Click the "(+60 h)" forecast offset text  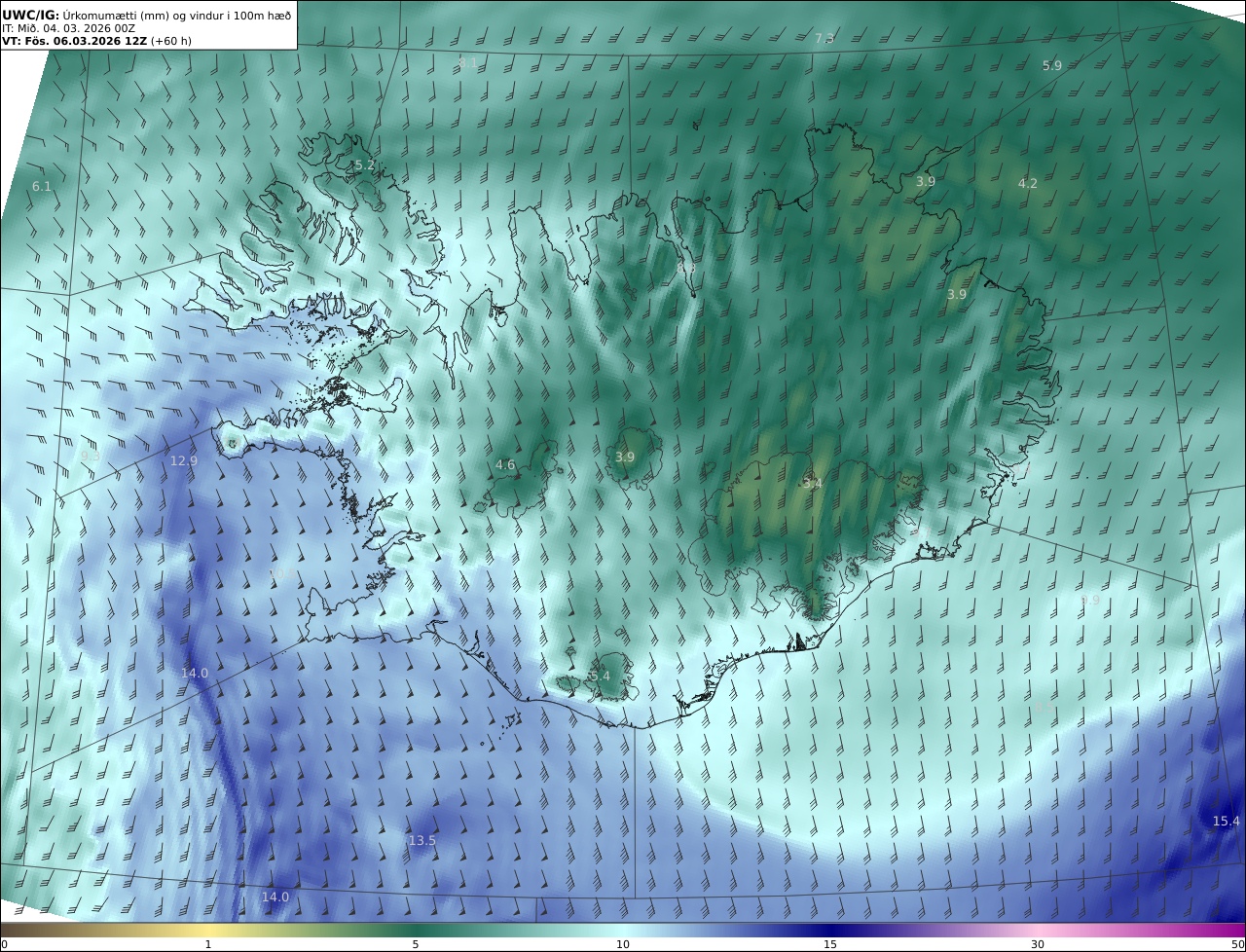click(x=171, y=42)
